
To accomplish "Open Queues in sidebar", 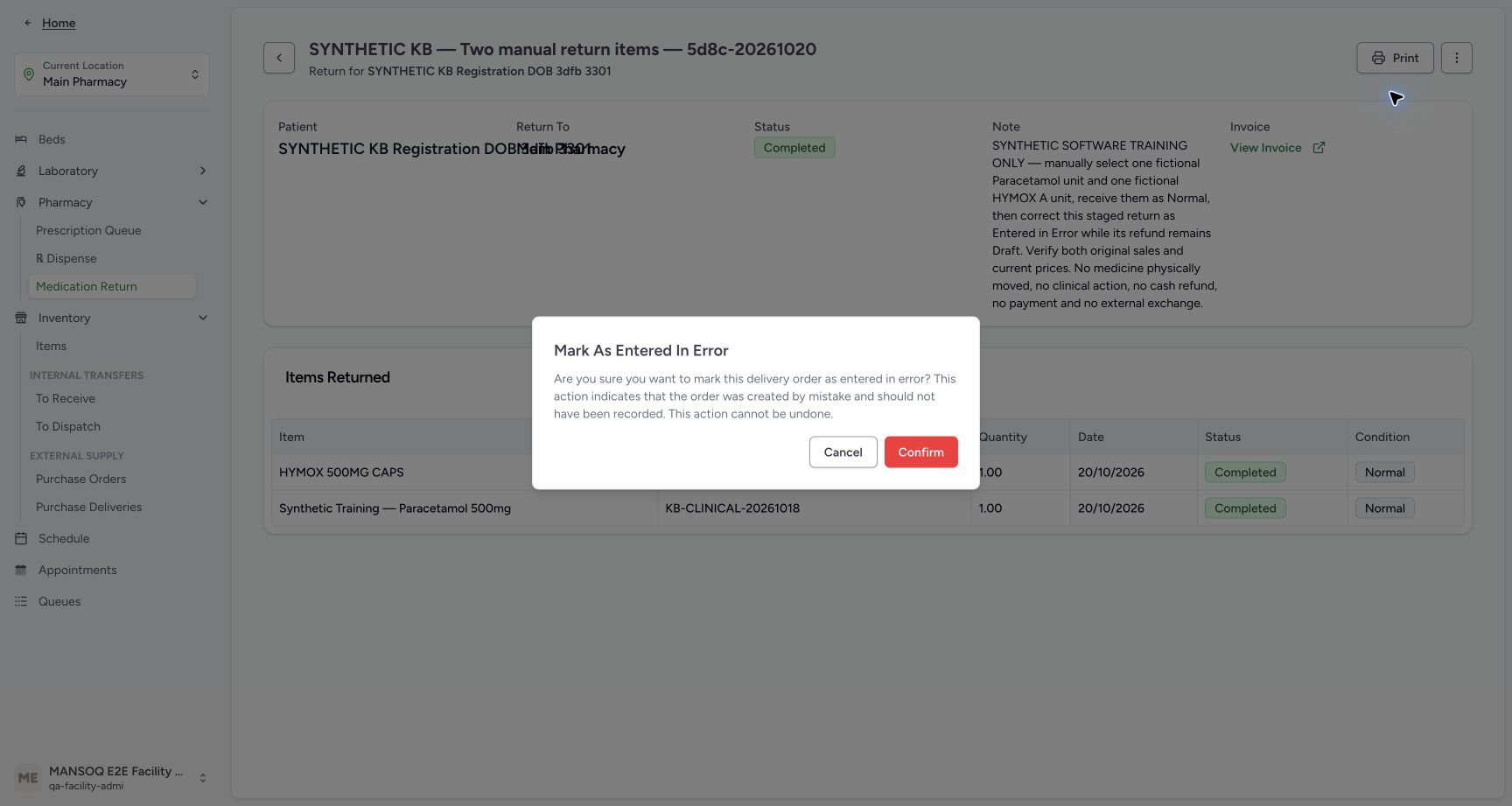I will pos(59,601).
